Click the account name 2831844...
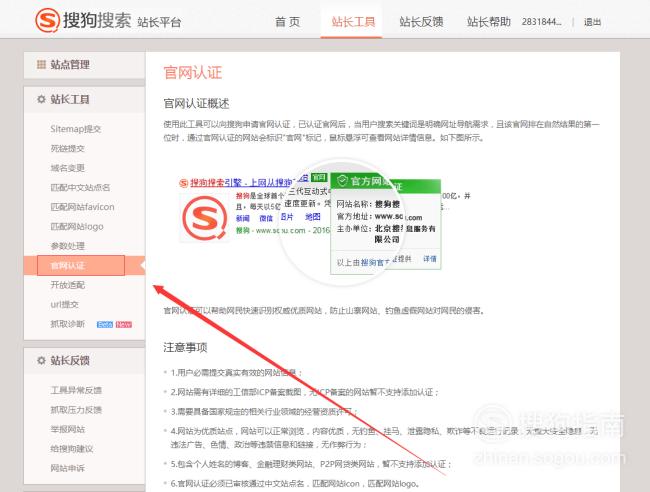Viewport: 650px width, 492px height. (541, 22)
